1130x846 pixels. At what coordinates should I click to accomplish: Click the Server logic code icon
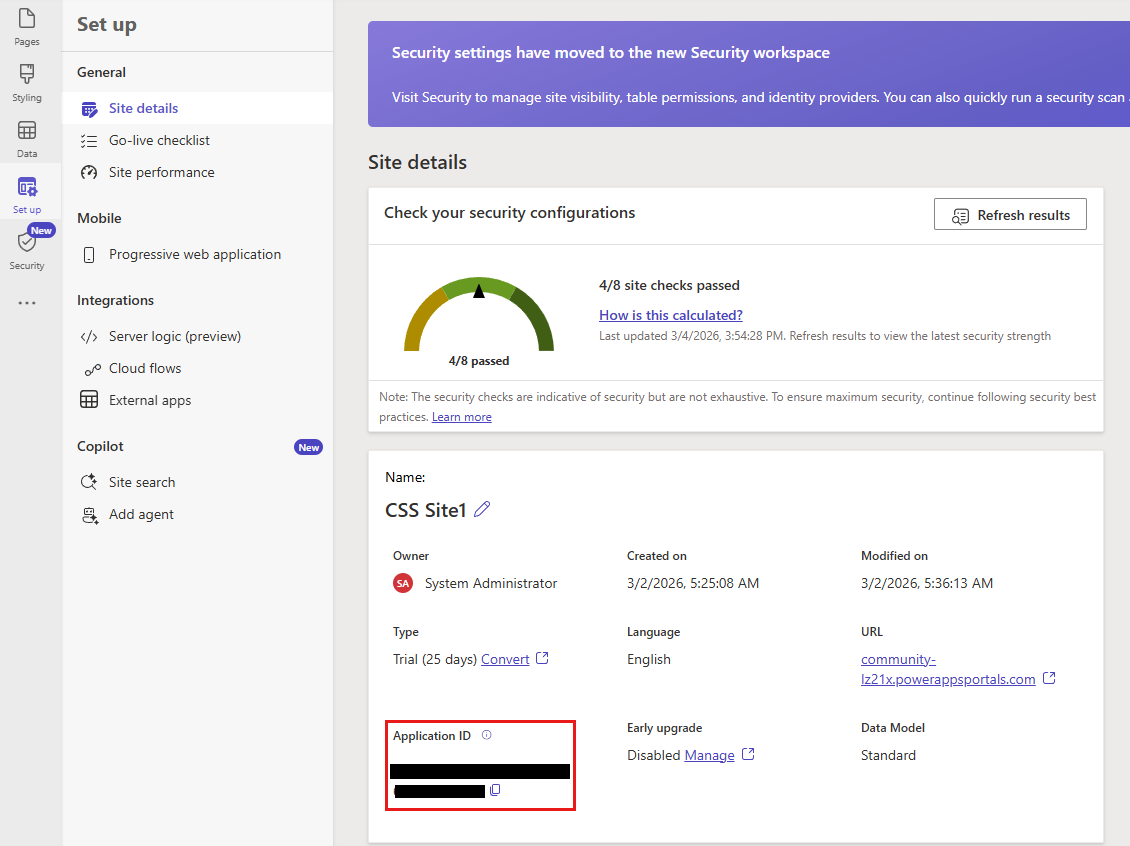click(89, 337)
